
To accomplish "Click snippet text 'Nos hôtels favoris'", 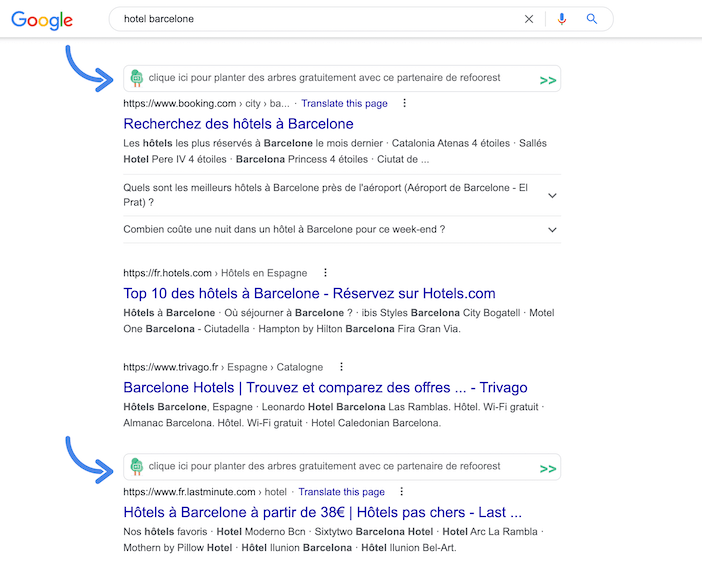I will pos(165,531).
